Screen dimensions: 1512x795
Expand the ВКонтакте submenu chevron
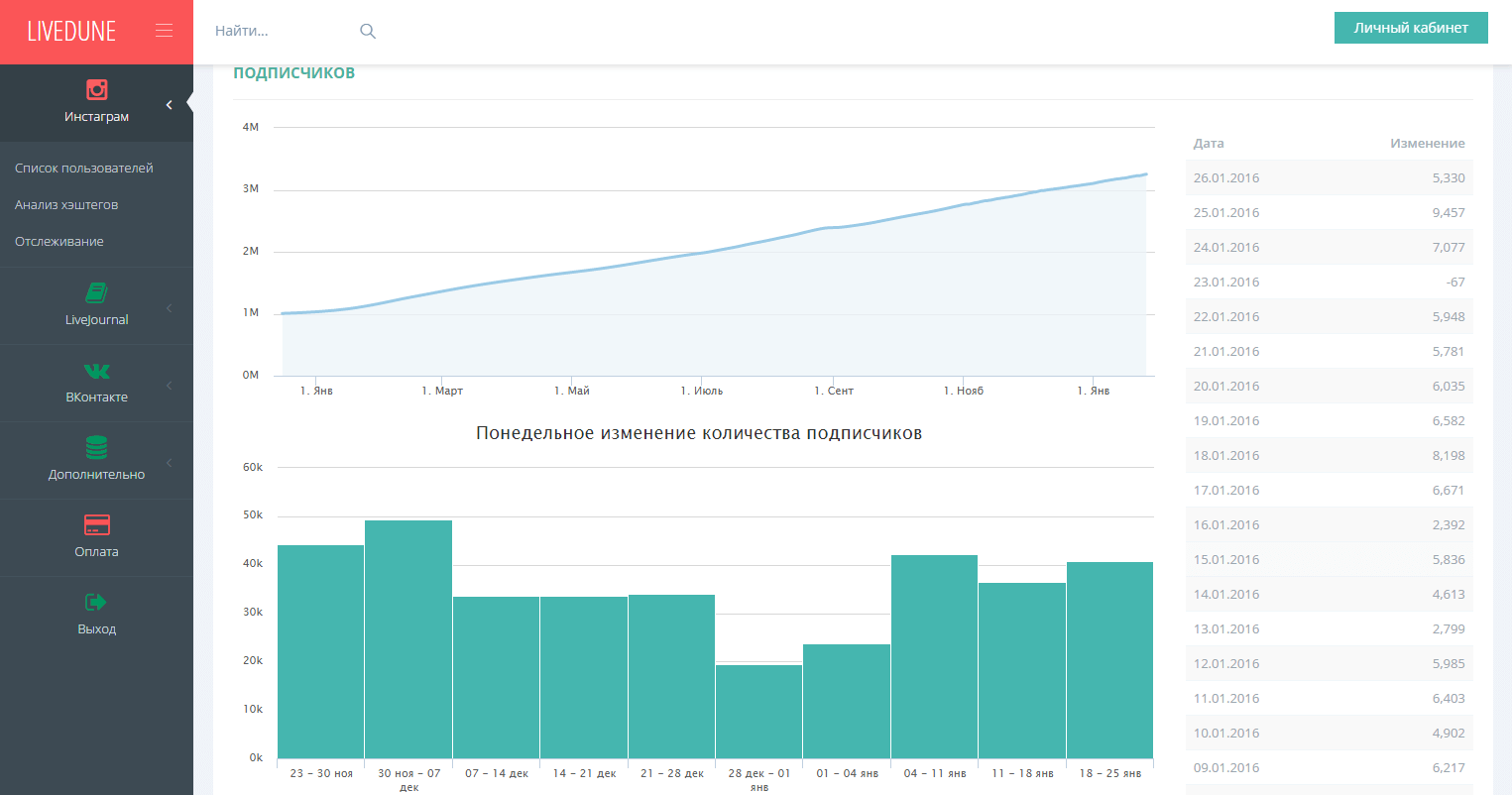click(x=170, y=386)
